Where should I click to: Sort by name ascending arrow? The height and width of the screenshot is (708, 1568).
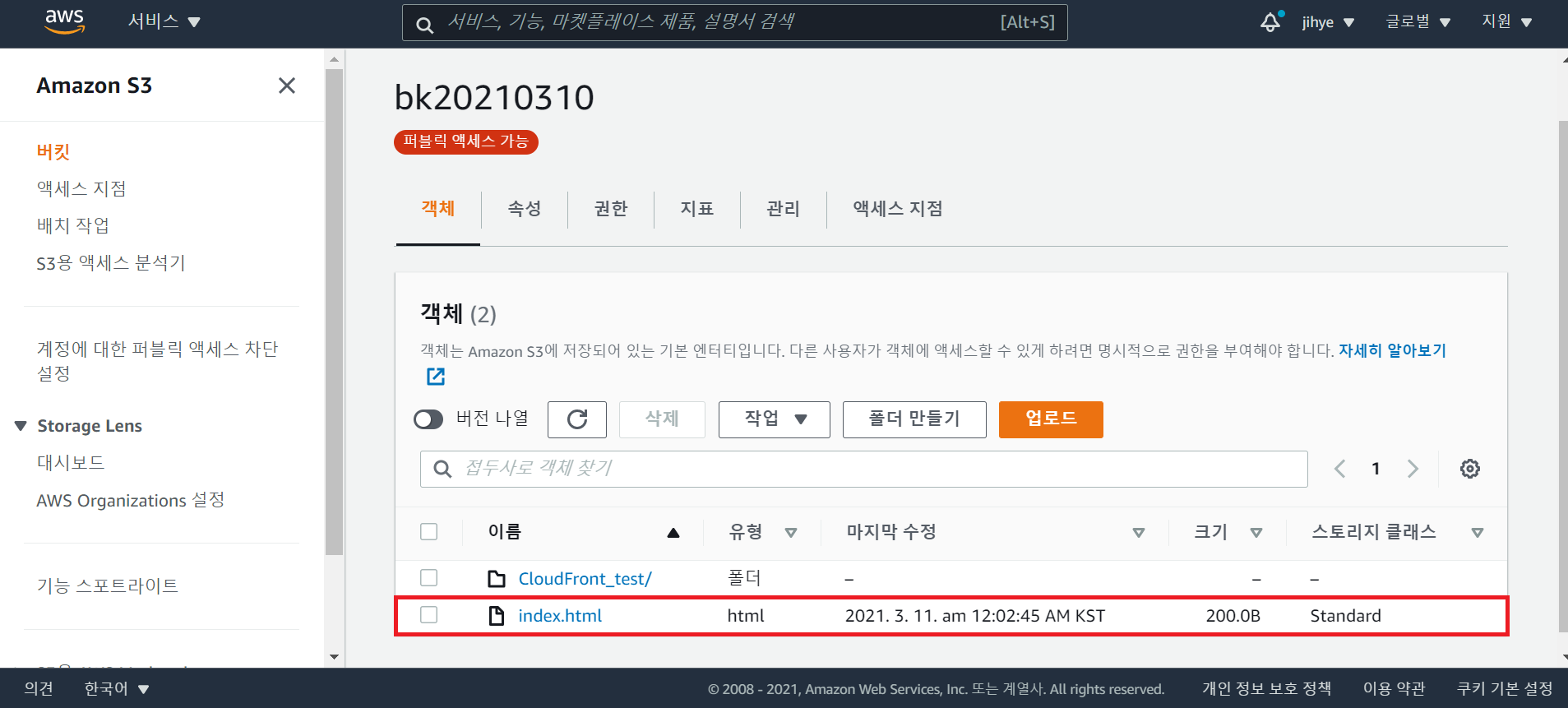pos(673,533)
